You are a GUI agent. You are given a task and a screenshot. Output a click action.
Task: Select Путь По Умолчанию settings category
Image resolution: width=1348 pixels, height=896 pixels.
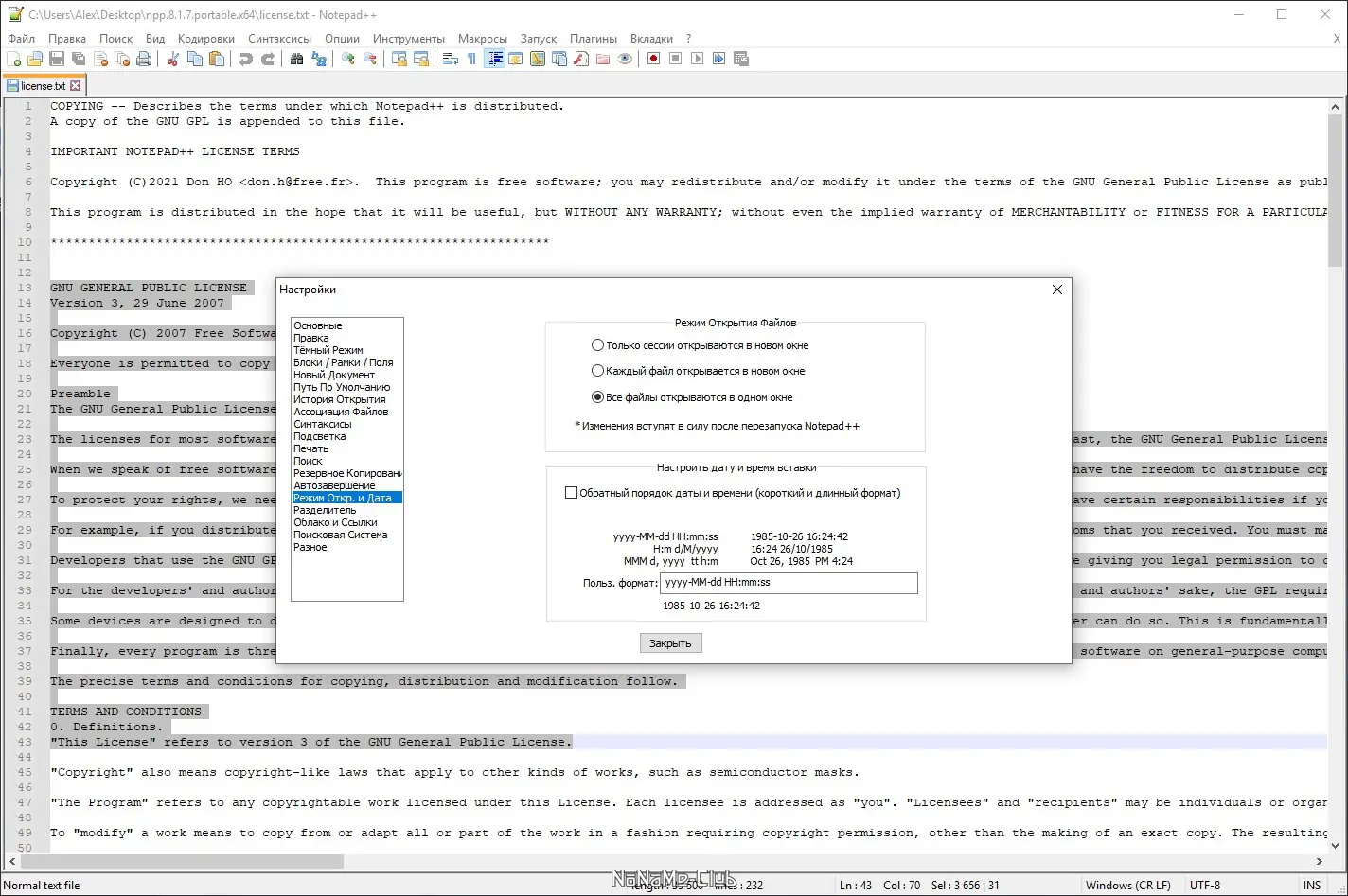pyautogui.click(x=342, y=387)
